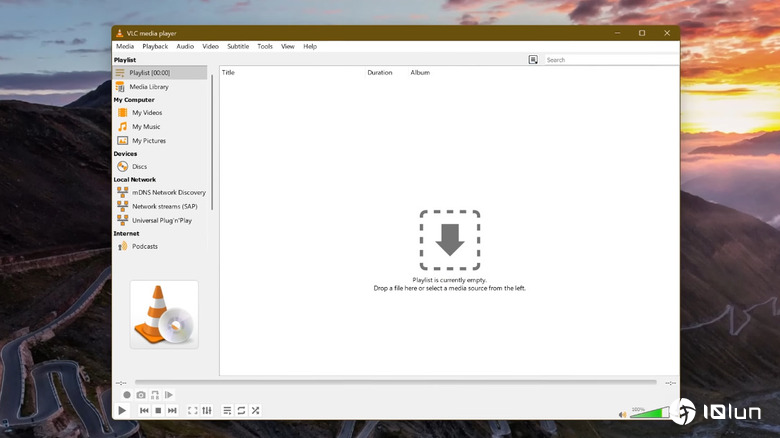Viewport: 780px width, 438px height.
Task: Open playlist view mode dropdown
Action: pyautogui.click(x=533, y=60)
